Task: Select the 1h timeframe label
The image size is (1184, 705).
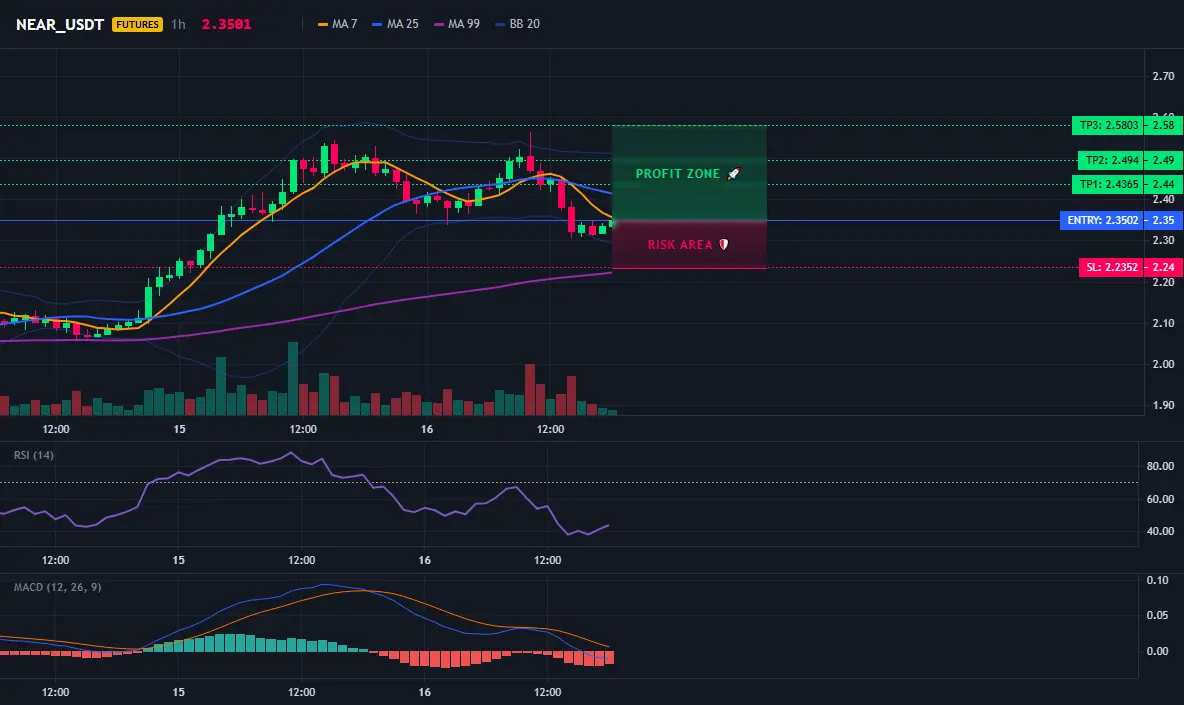Action: click(178, 24)
